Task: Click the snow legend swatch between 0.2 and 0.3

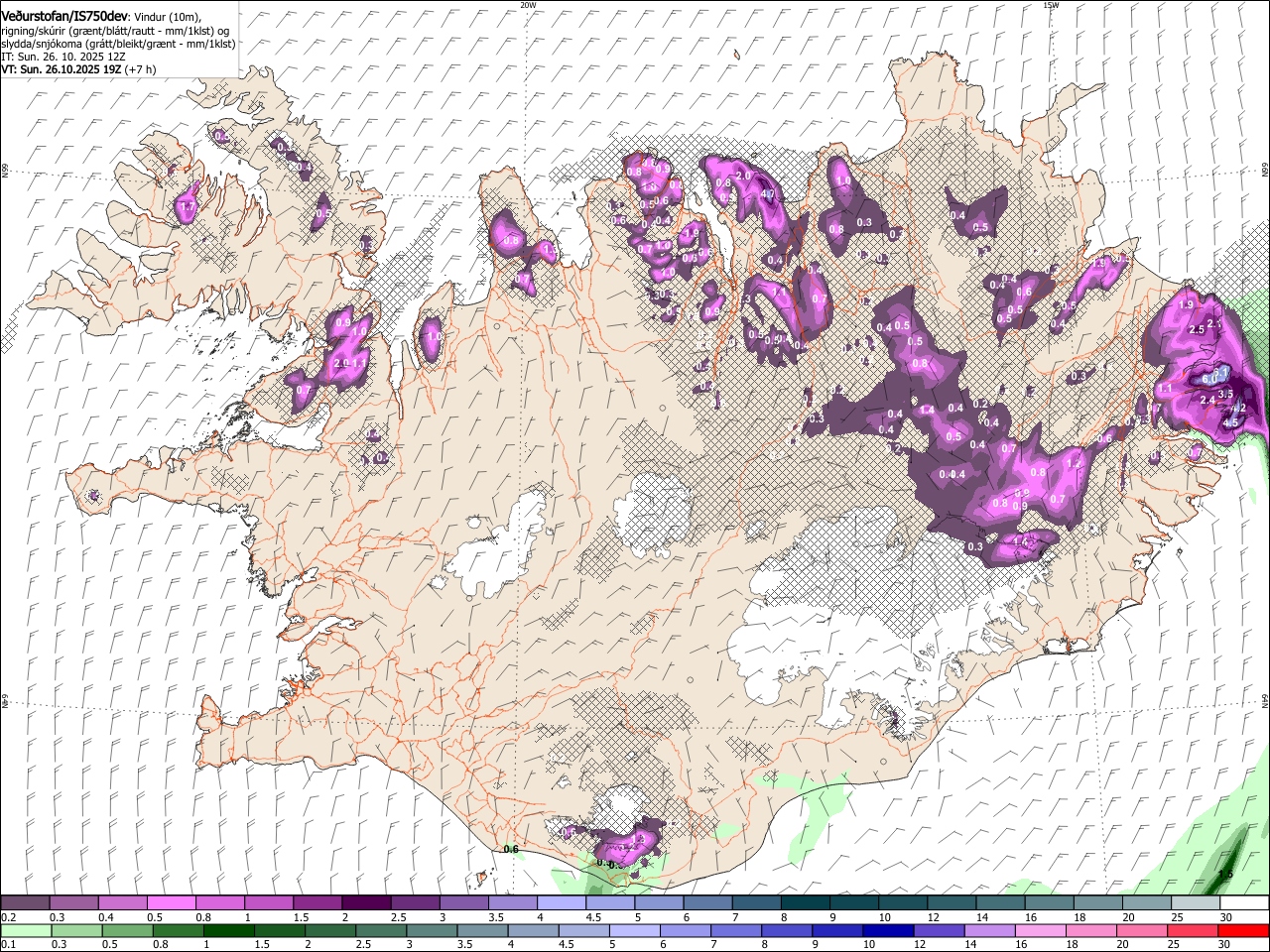Action: [25, 903]
